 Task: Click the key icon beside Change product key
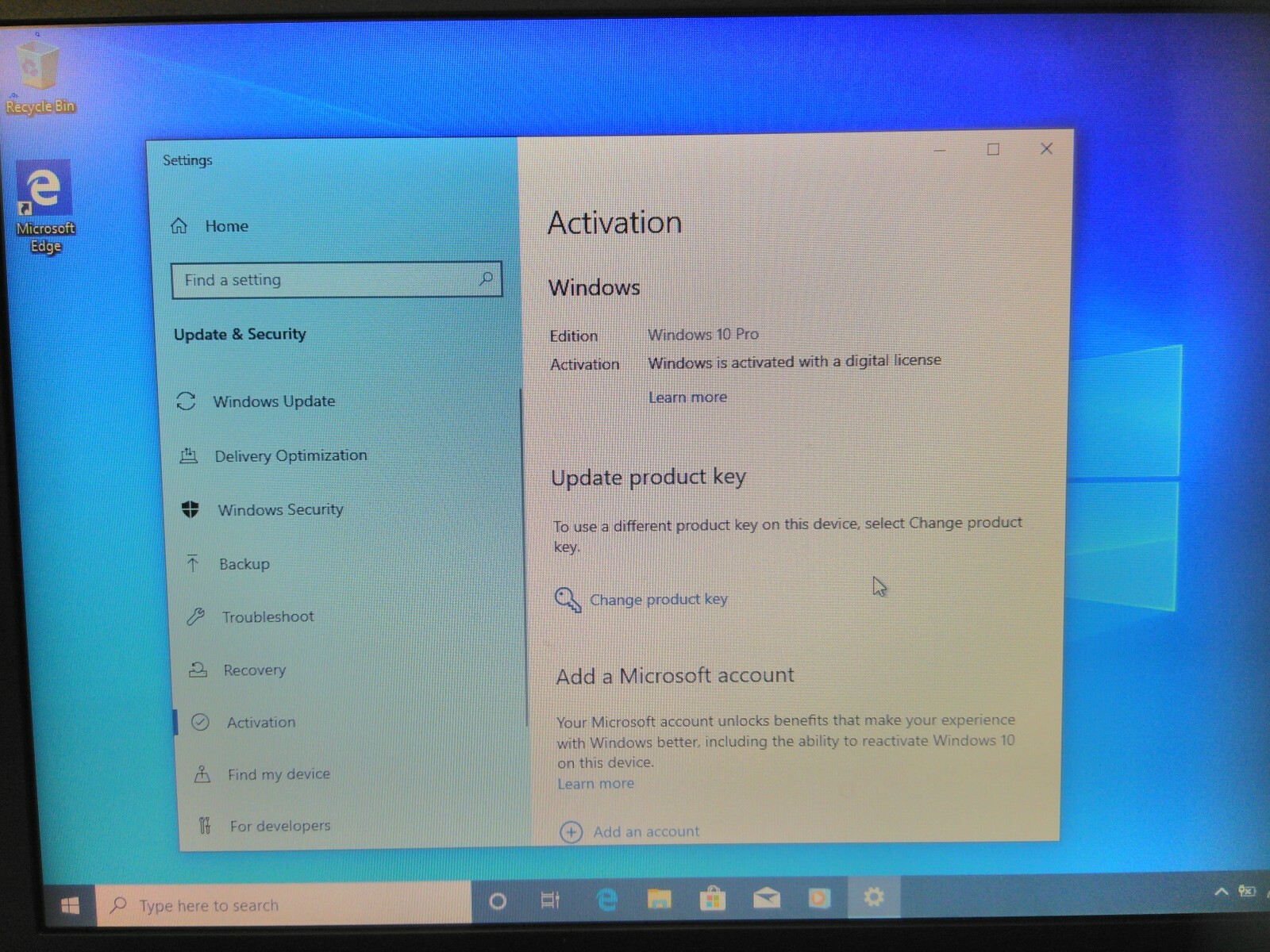point(568,600)
